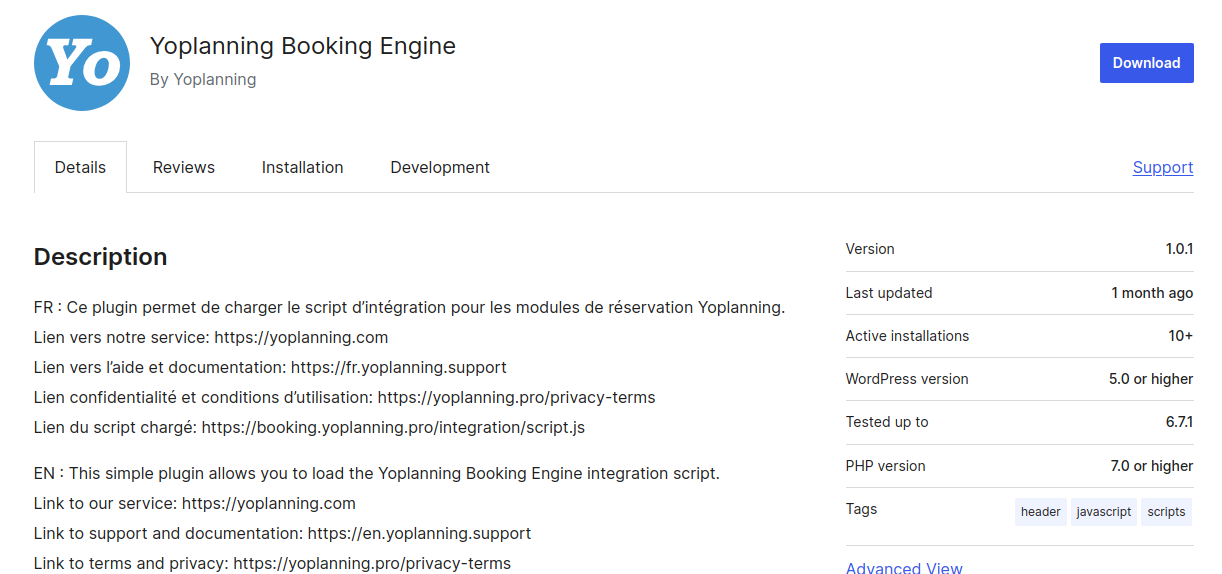Choose the 'scripts' tag
This screenshot has height=574, width=1222.
coord(1166,512)
